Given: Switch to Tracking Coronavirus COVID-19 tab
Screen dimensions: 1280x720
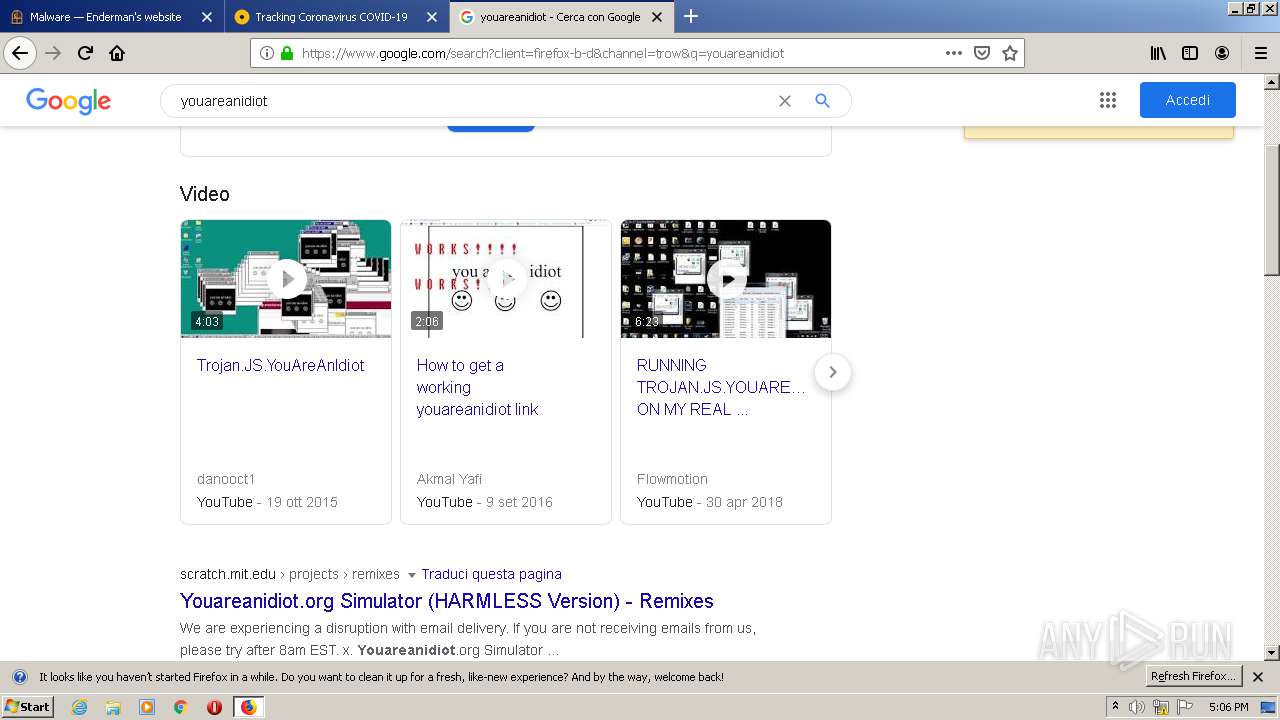Looking at the screenshot, I should 337,17.
